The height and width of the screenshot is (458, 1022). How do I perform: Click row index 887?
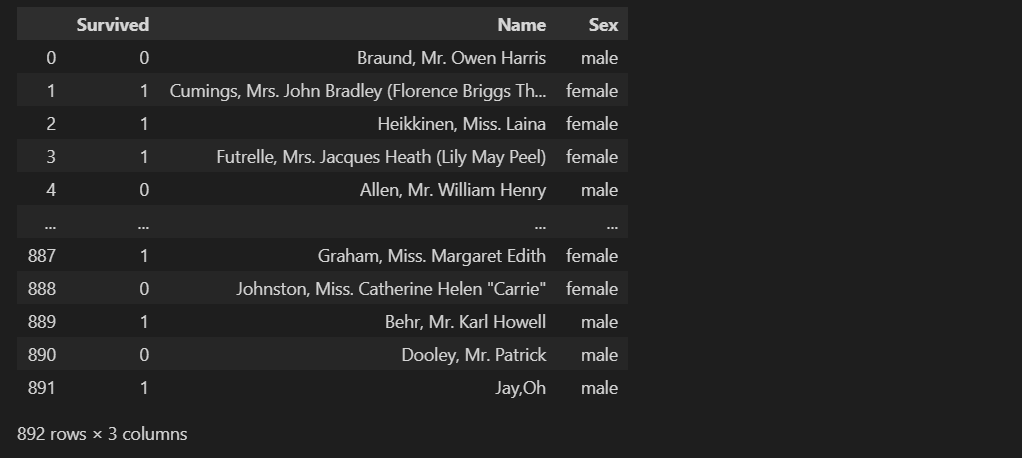(x=42, y=256)
